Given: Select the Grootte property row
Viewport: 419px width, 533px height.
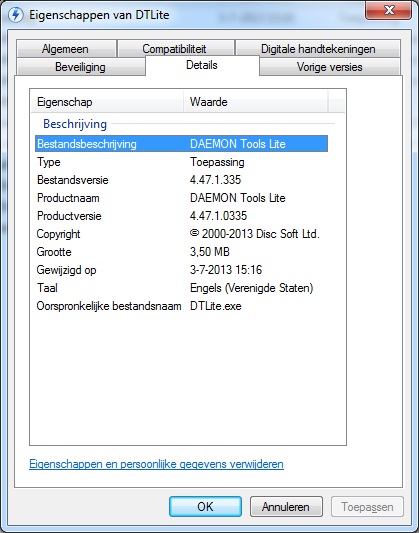Looking at the screenshot, I should pos(181,252).
